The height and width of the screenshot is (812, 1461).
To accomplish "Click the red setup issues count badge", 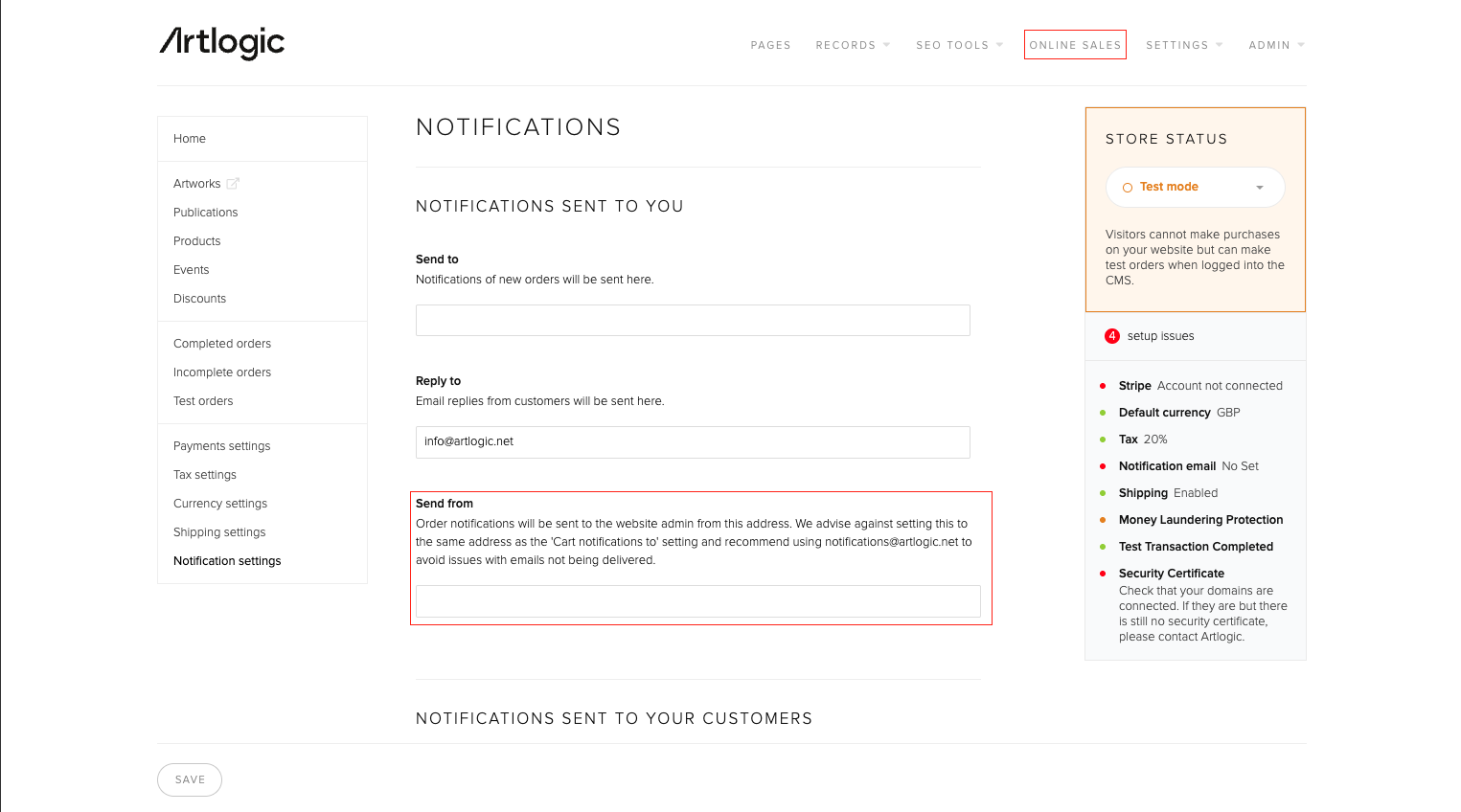I will (x=1112, y=336).
